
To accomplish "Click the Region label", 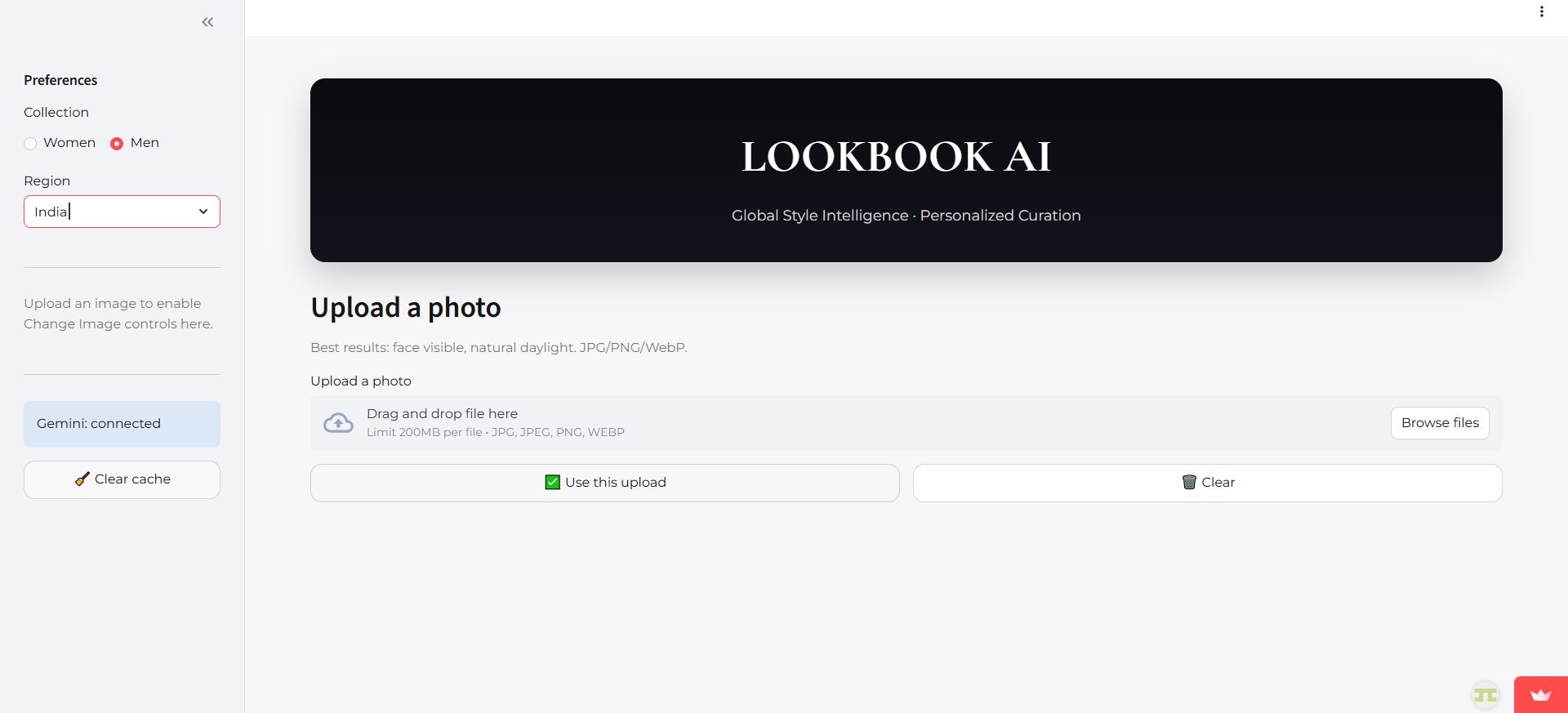I will [47, 180].
